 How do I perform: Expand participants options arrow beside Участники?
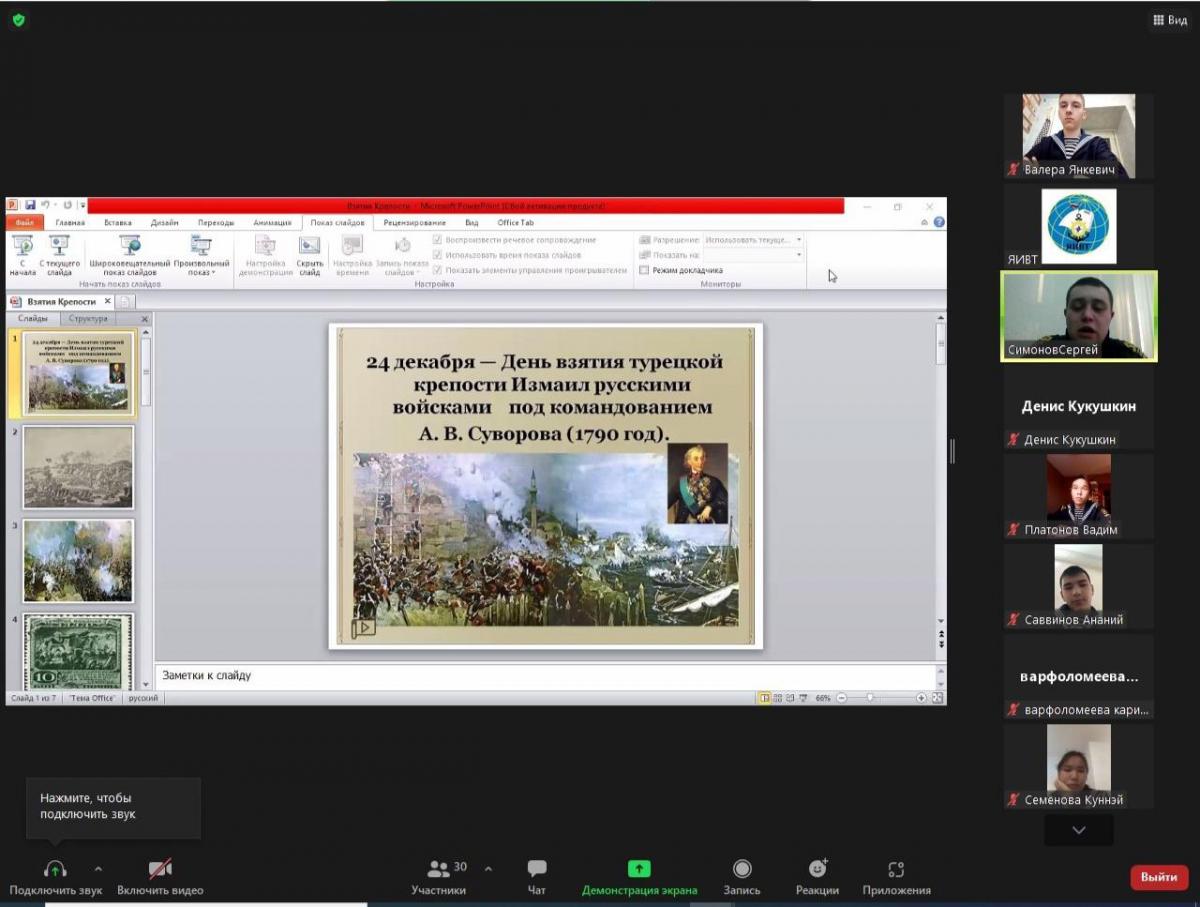pos(488,869)
